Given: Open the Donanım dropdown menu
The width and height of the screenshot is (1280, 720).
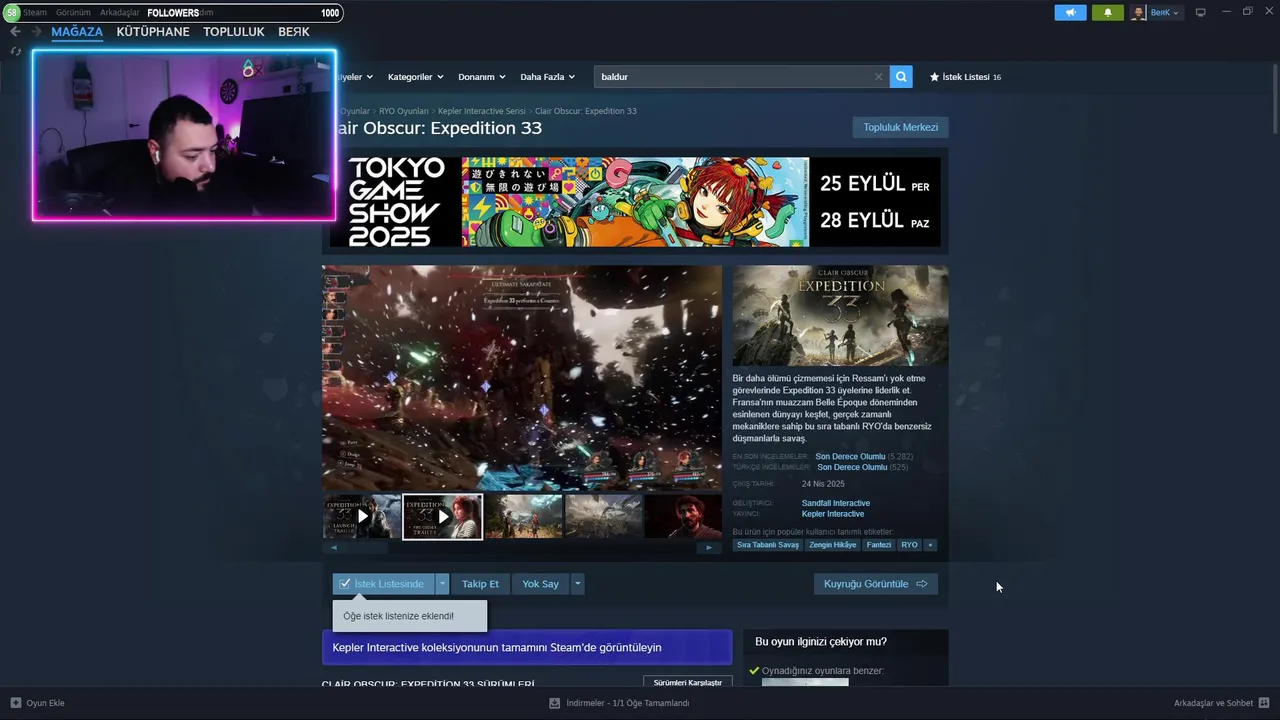Looking at the screenshot, I should tap(482, 77).
